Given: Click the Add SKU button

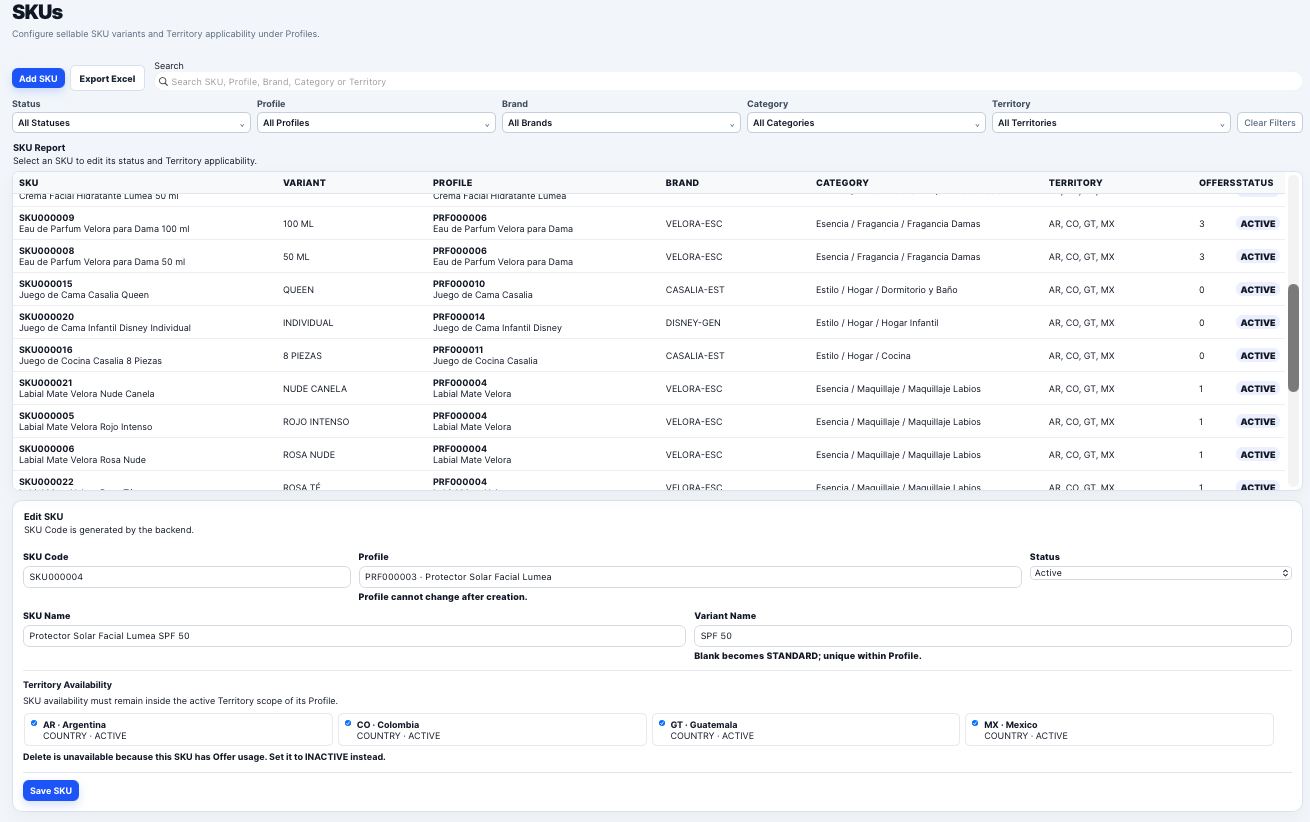Looking at the screenshot, I should 38,78.
